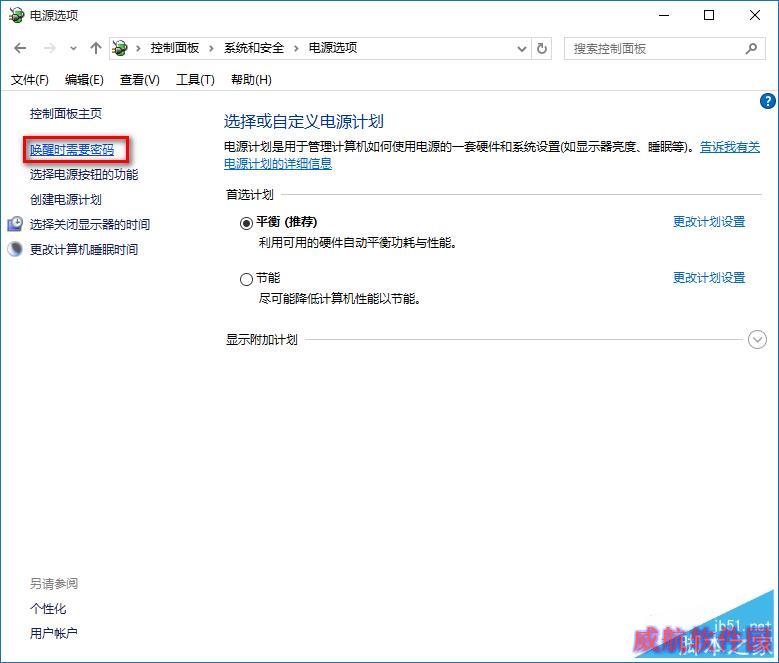Open 更改计划设置 for the 节能 plan

click(x=709, y=278)
